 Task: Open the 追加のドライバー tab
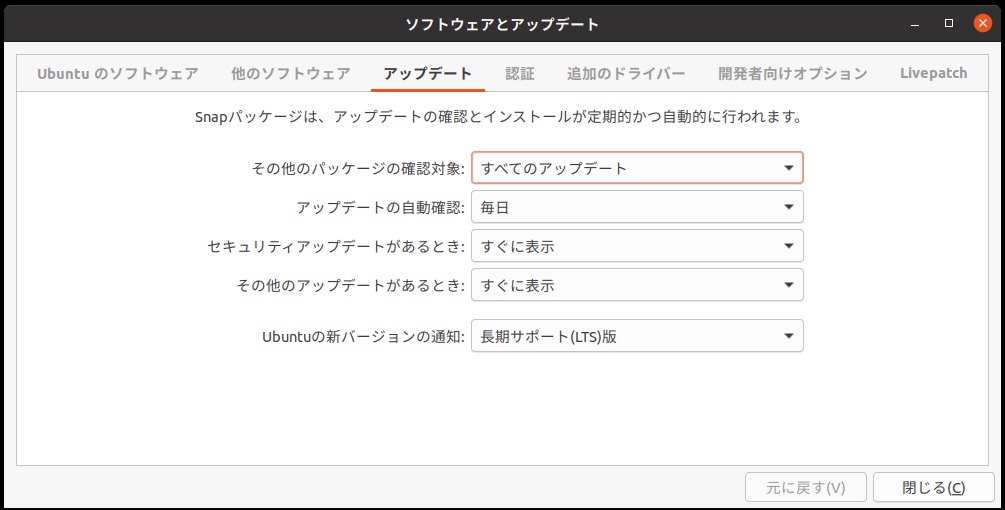pyautogui.click(x=626, y=74)
